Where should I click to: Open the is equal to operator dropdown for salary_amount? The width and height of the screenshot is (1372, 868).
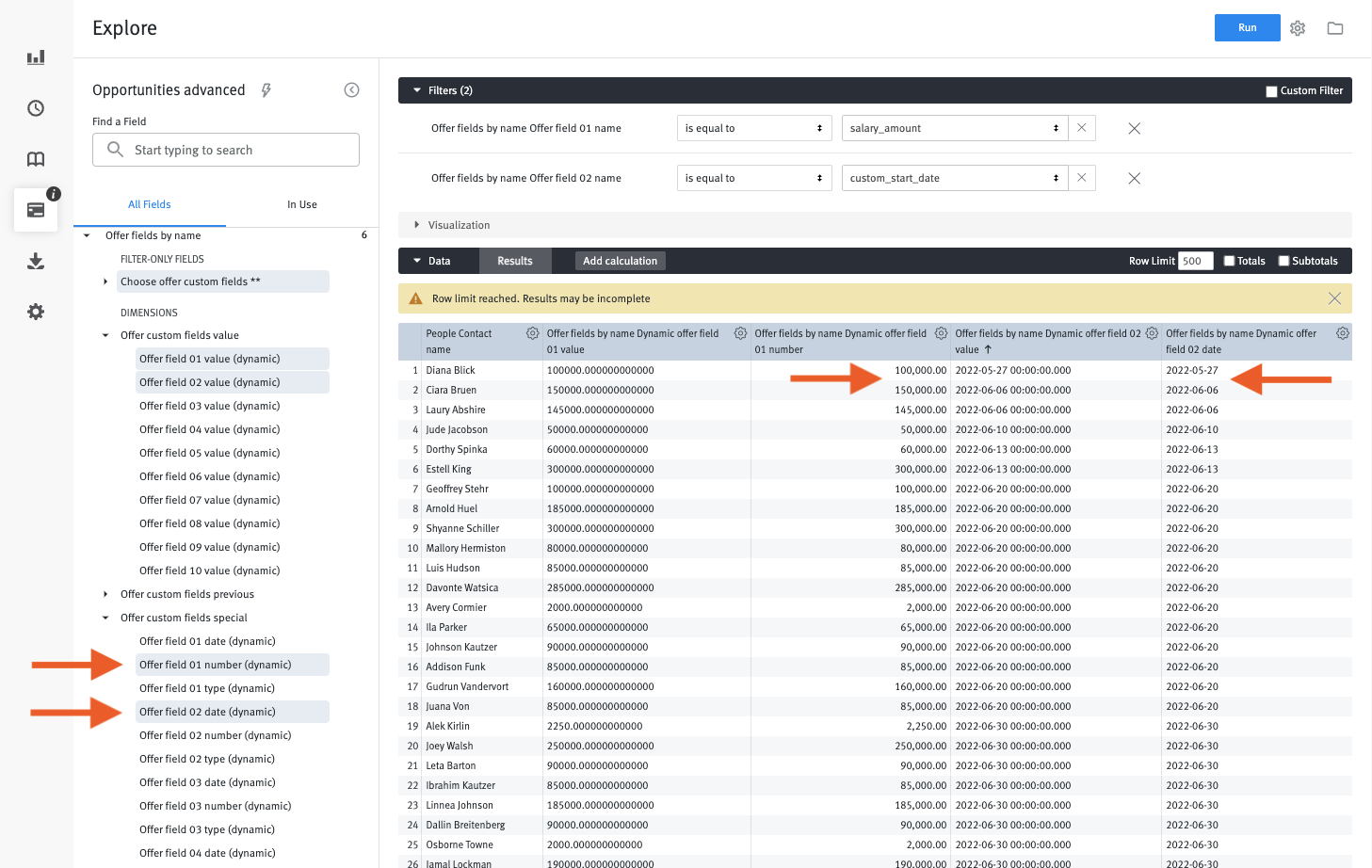click(753, 127)
